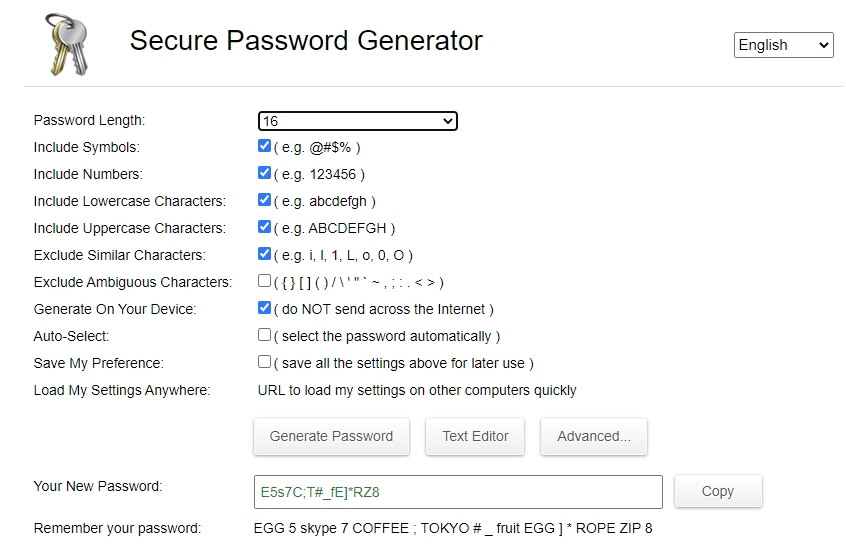
Task: Click URL to load my settings text
Action: pyautogui.click(x=417, y=390)
